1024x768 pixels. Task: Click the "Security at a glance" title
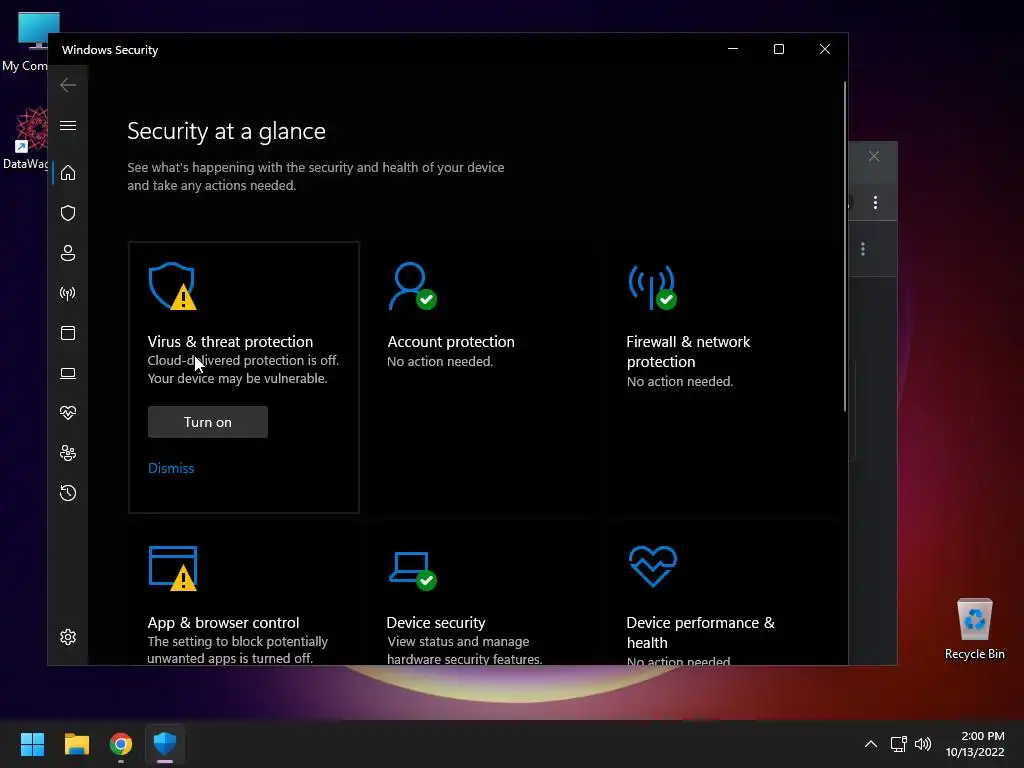click(x=227, y=131)
